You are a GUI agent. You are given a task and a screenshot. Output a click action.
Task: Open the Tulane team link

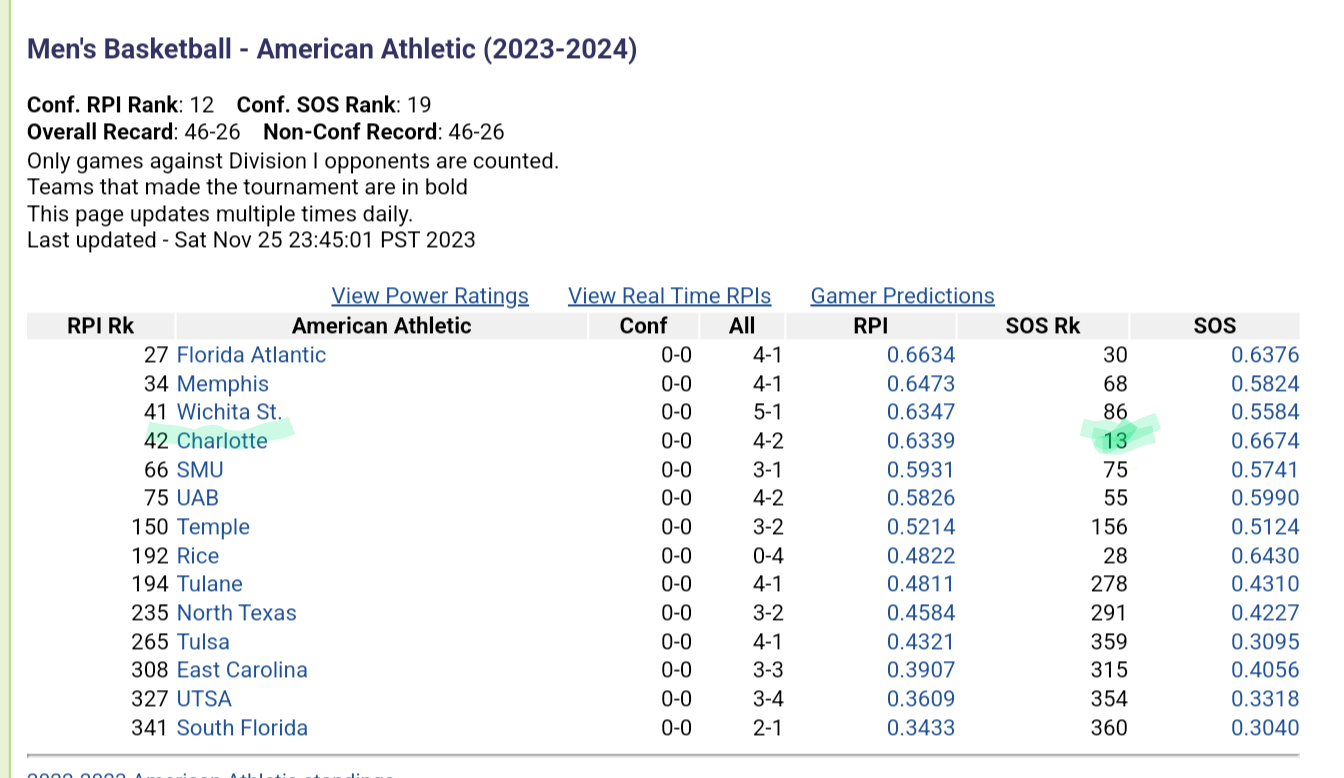[210, 584]
